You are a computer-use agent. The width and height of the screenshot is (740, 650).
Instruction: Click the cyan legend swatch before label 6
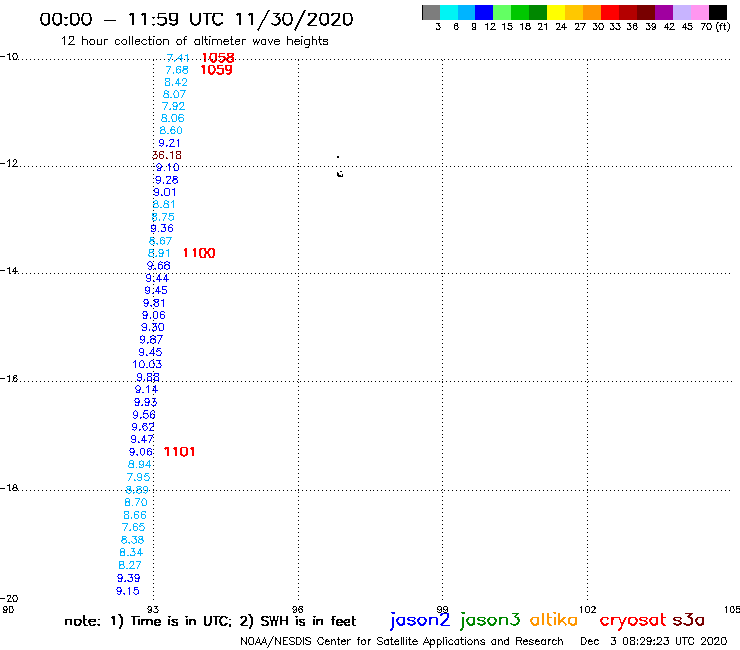(x=449, y=12)
